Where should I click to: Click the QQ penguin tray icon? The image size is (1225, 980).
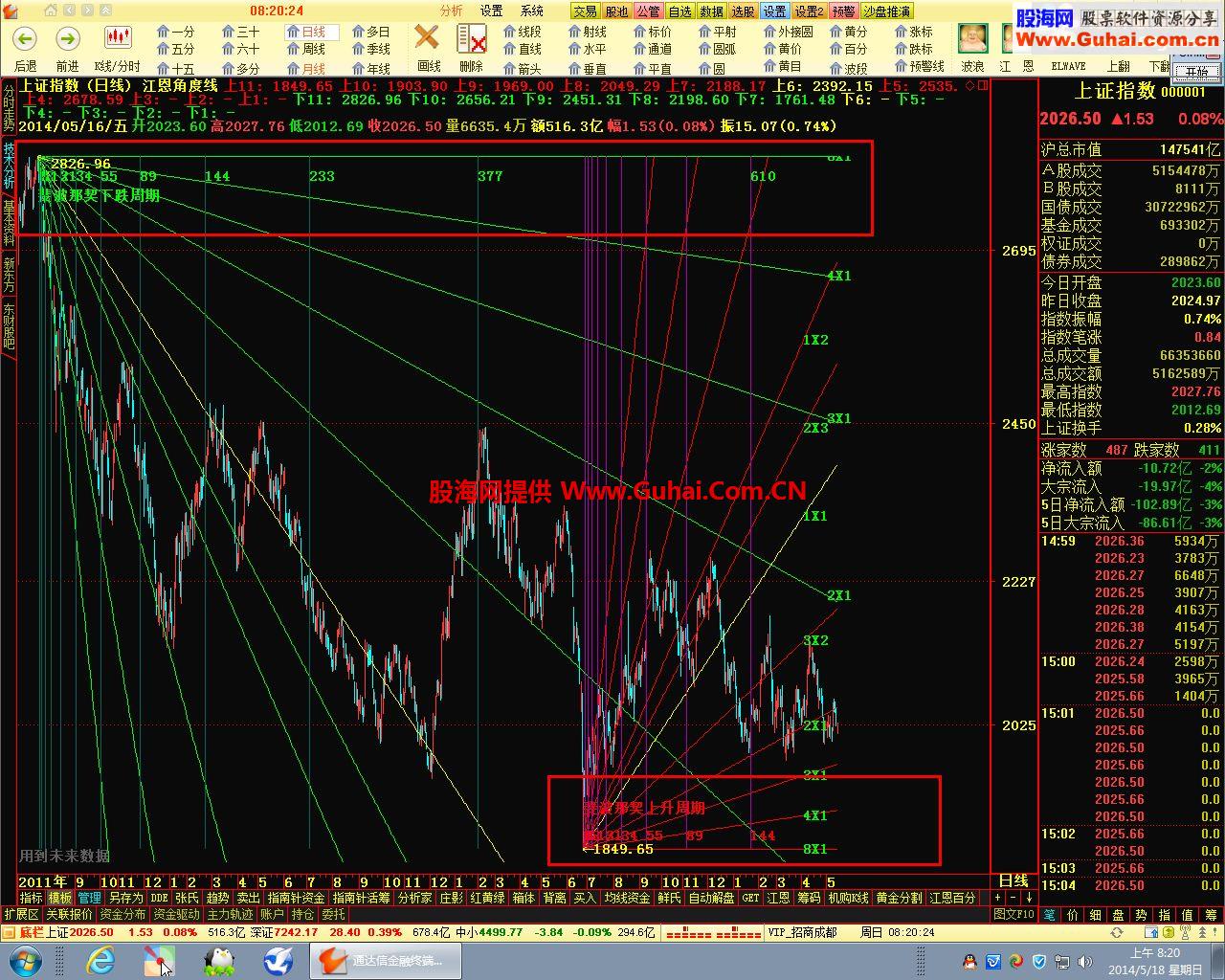pos(969,961)
